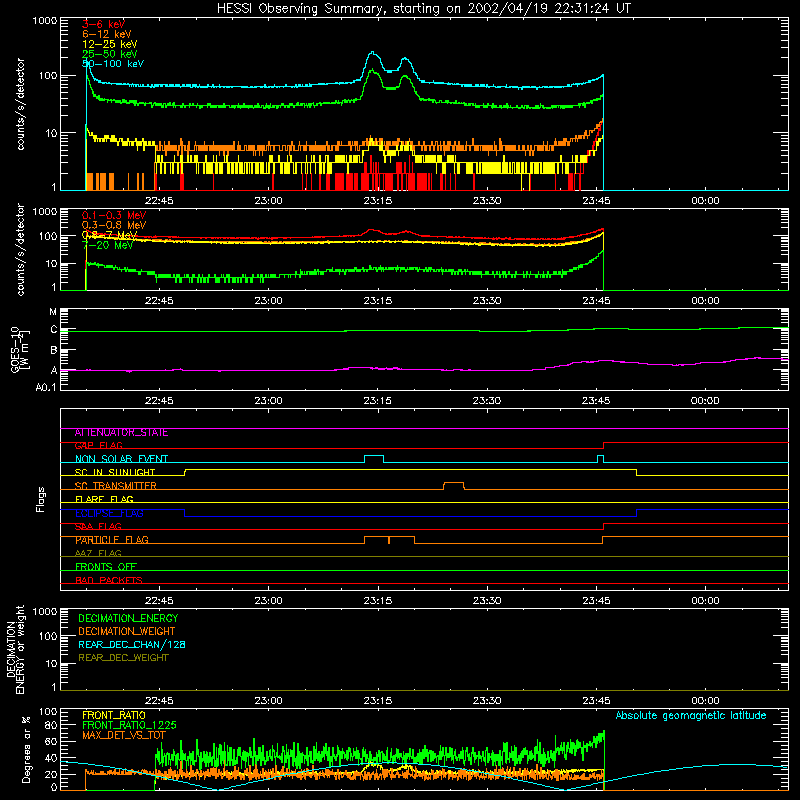Click the 7-20 MeV legend label
The image size is (800, 800).
108,245
